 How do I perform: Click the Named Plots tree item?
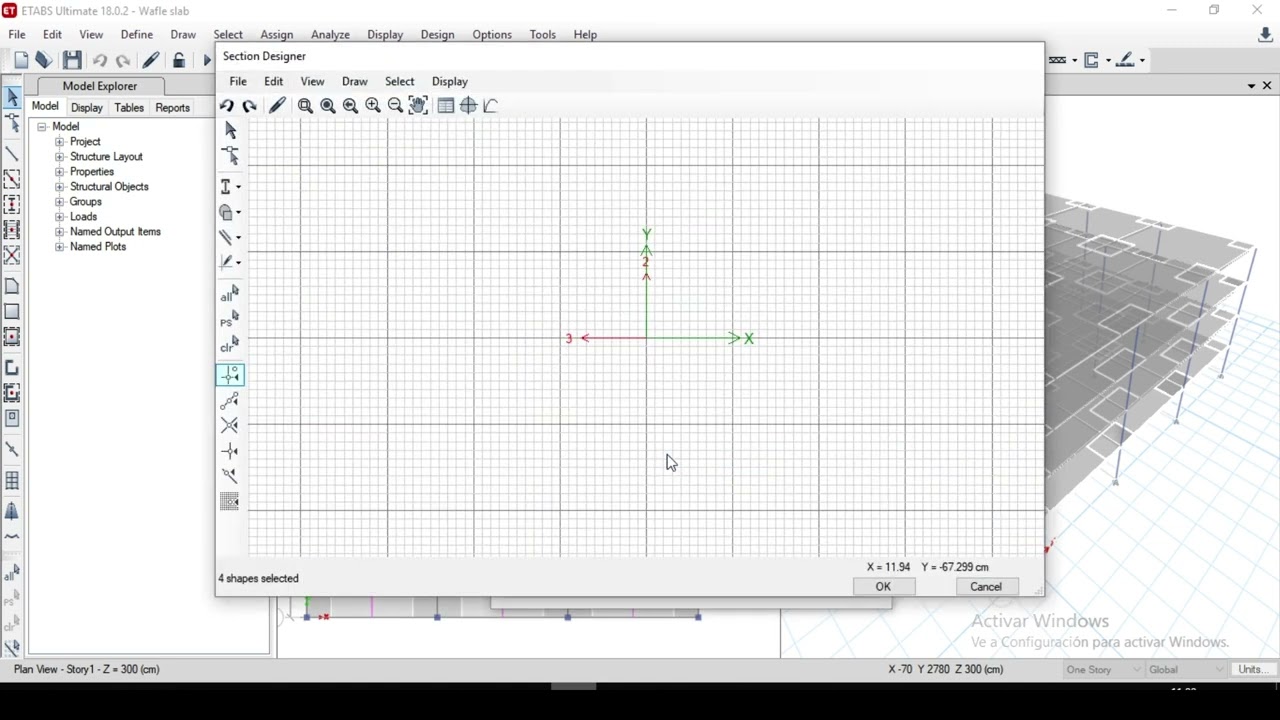(x=98, y=247)
